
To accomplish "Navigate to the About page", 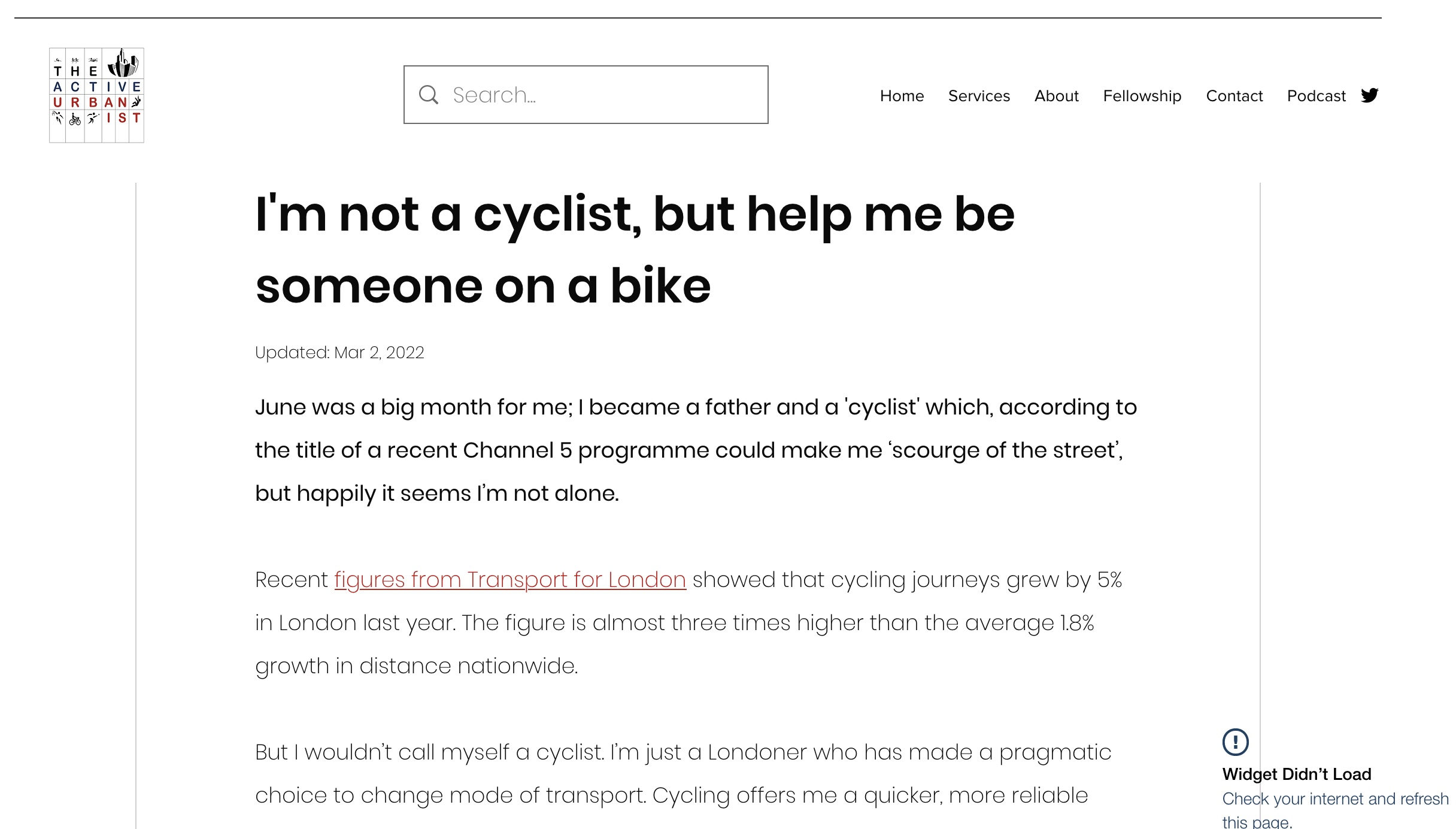I will click(x=1056, y=96).
